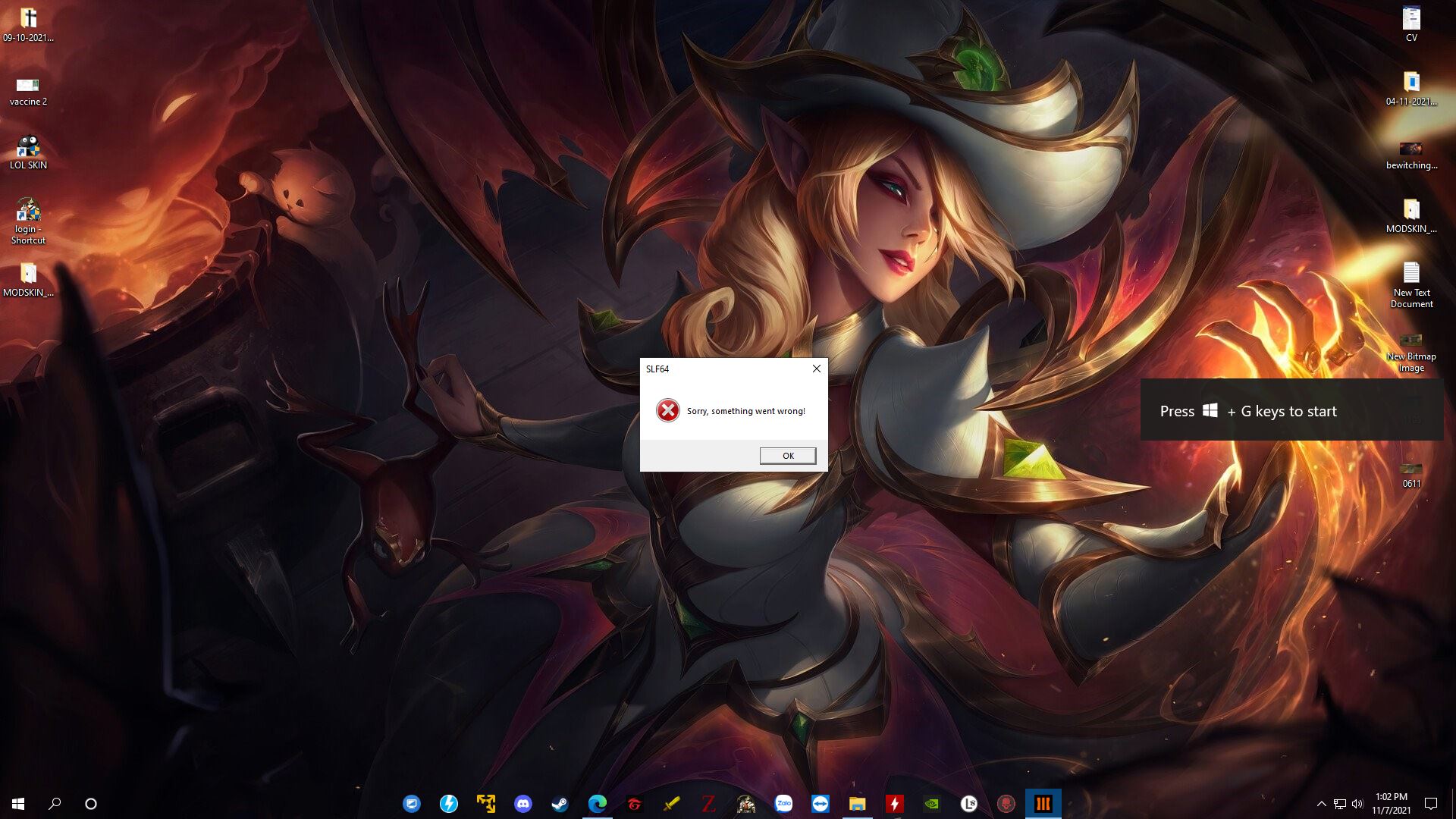Open File Explorer from the taskbar
Viewport: 1456px width, 819px height.
click(857, 804)
